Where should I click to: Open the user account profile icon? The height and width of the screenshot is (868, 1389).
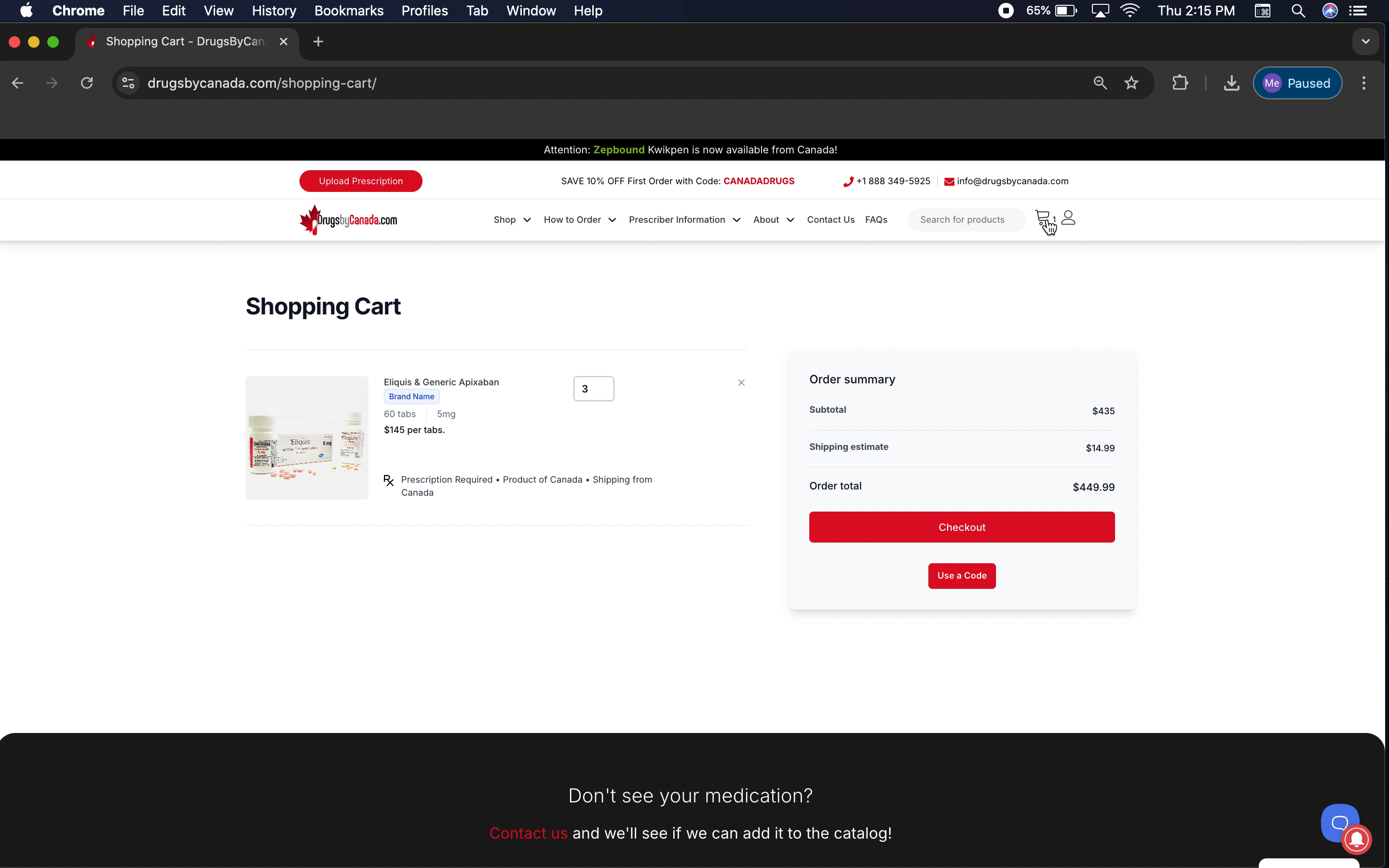[x=1068, y=218]
